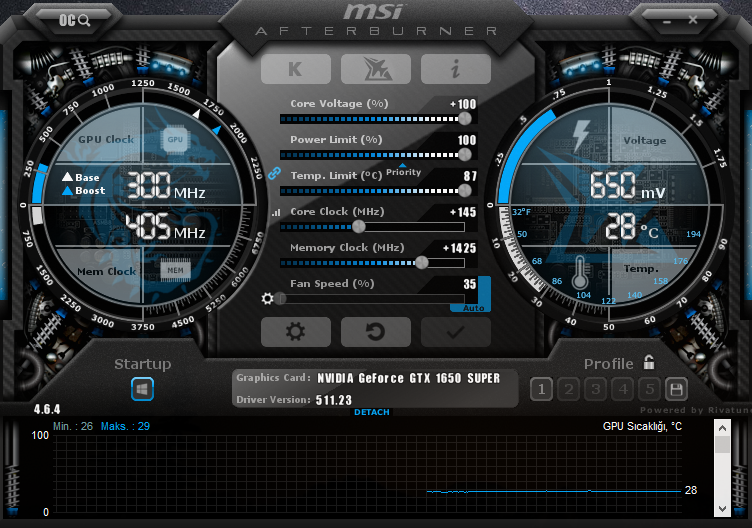The height and width of the screenshot is (528, 752).
Task: Select profile slot 3
Action: point(596,389)
